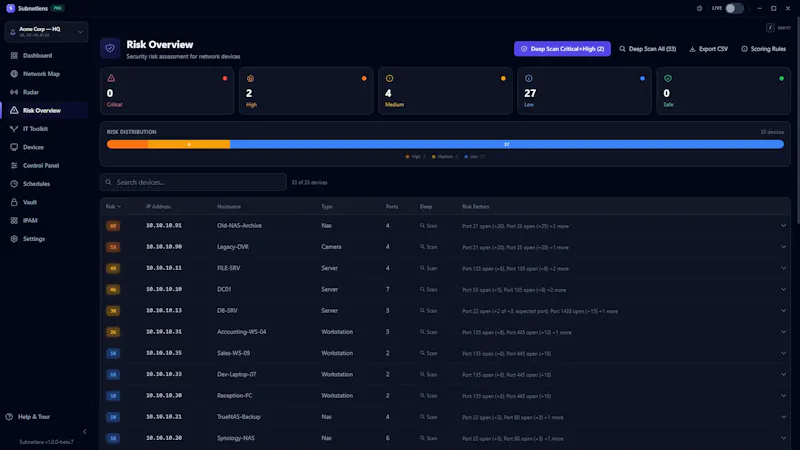Click the Low risk info icon
800x450 pixels.
tap(529, 78)
